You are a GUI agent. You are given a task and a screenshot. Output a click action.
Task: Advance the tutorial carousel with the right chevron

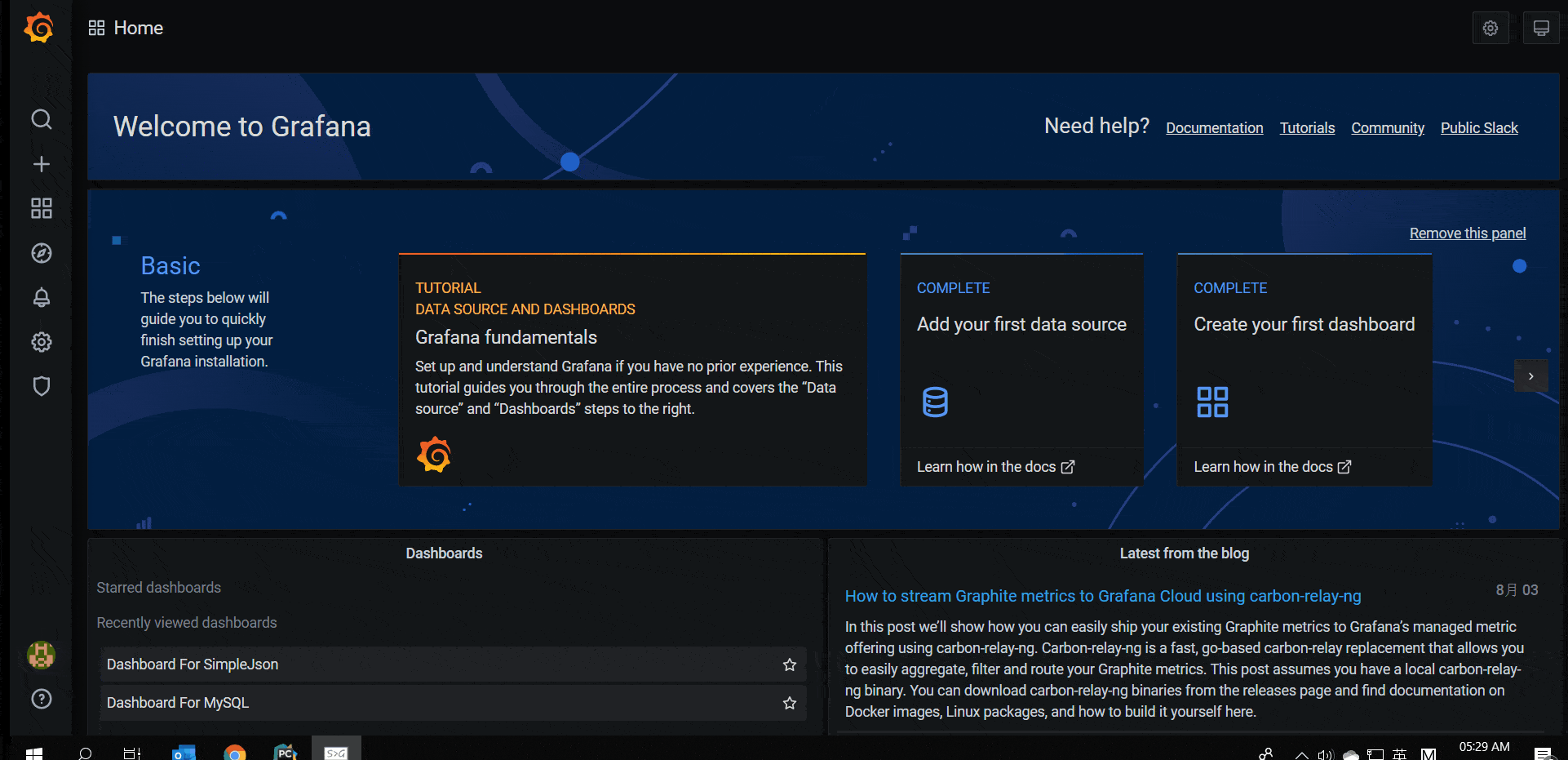pos(1530,376)
